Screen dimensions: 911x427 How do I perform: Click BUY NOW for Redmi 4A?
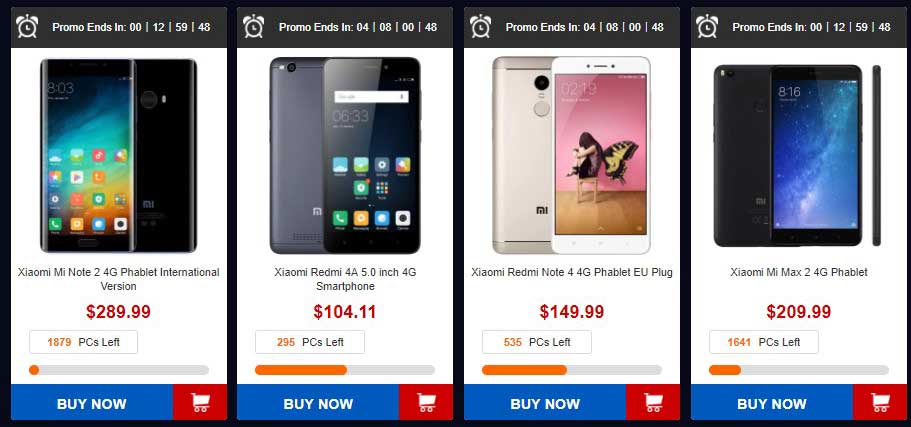click(x=318, y=402)
